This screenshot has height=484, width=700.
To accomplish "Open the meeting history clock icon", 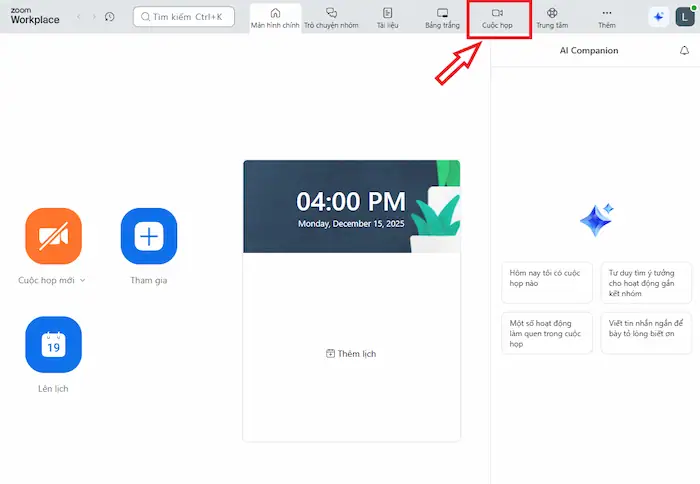I will pyautogui.click(x=109, y=17).
